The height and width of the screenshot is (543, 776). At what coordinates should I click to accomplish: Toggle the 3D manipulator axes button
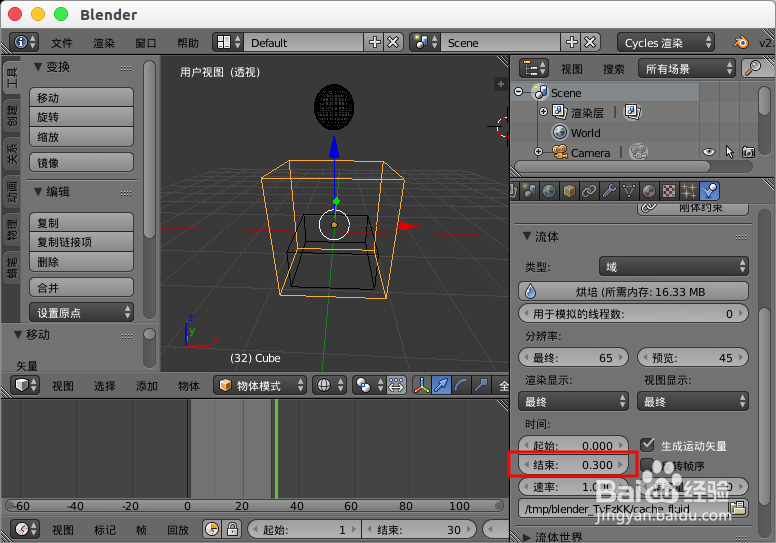(x=421, y=385)
